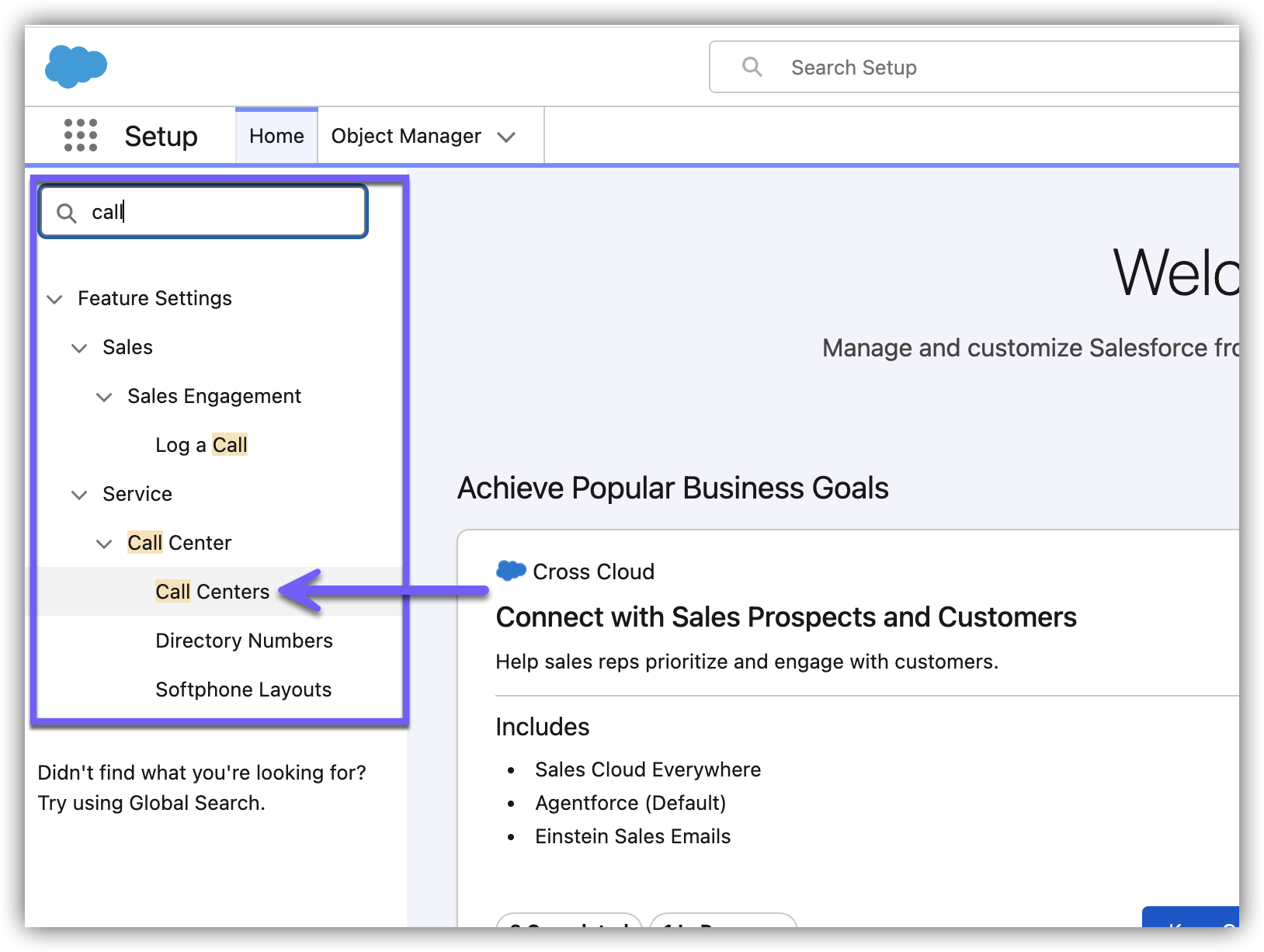This screenshot has height=952, width=1264.
Task: Collapse the Sales tree node
Action: point(79,348)
